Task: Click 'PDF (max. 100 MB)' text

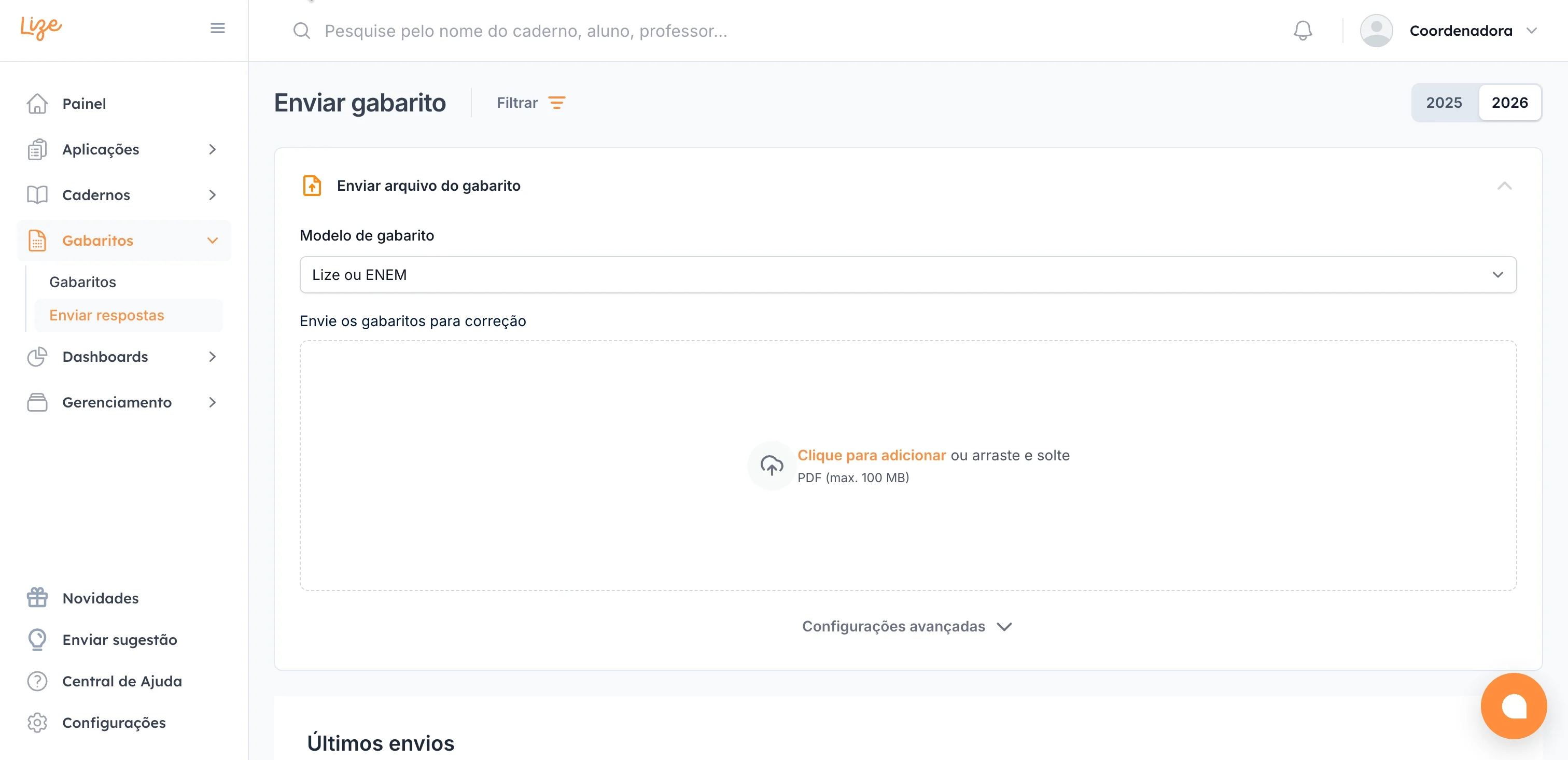Action: tap(853, 477)
